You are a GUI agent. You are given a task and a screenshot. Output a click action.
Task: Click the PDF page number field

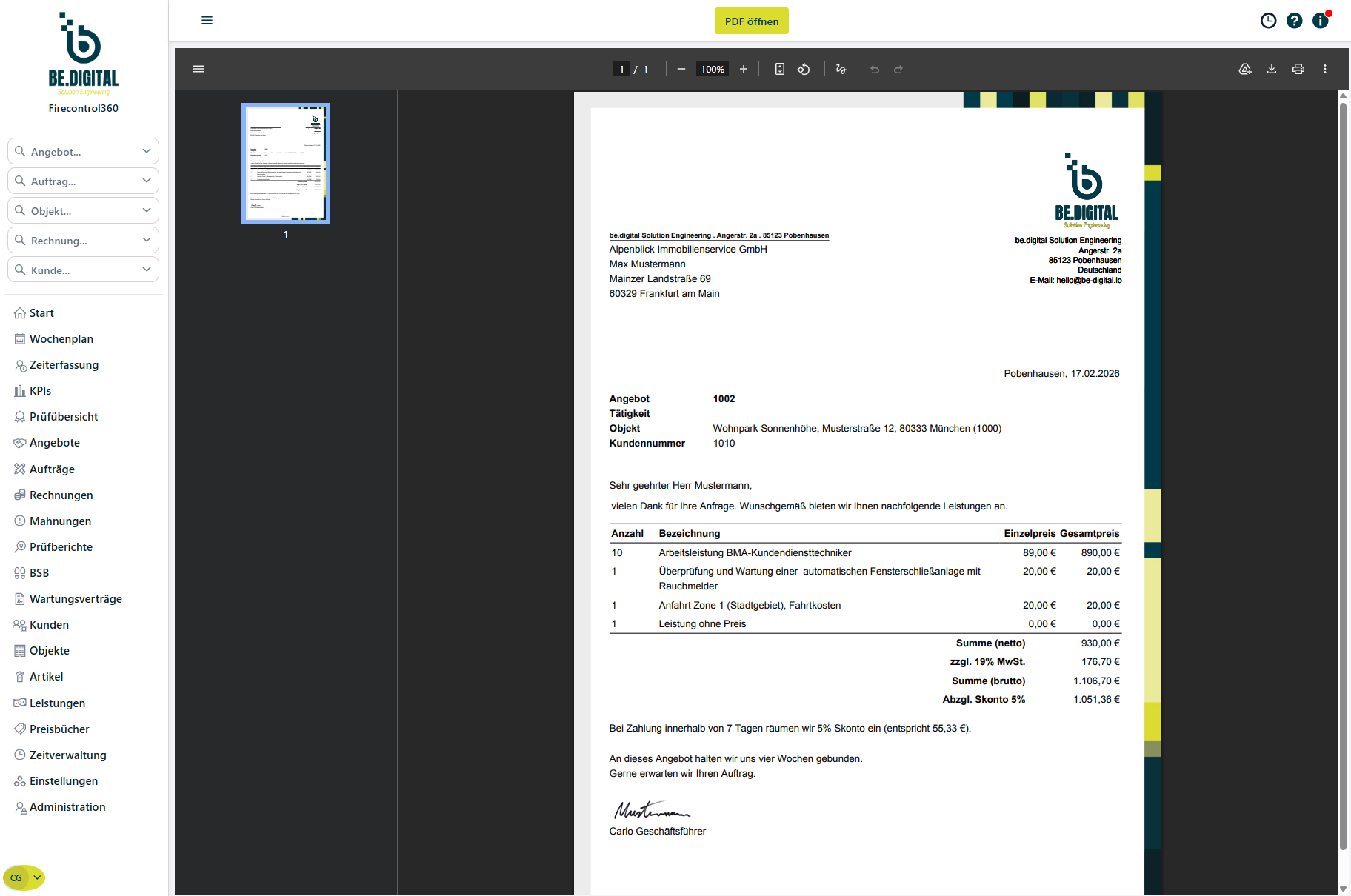[621, 69]
